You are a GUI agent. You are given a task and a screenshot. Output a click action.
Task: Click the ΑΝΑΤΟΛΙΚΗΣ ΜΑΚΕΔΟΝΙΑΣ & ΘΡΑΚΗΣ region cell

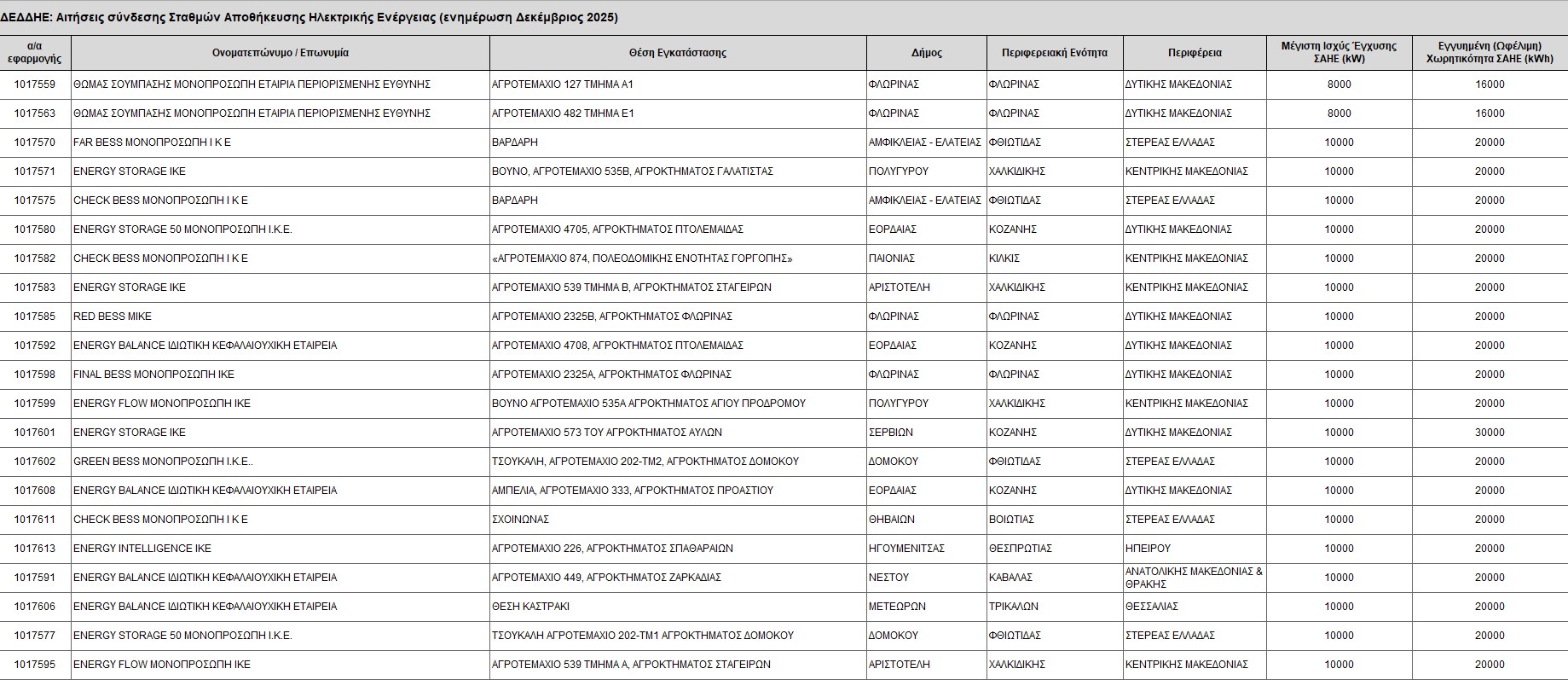1193,578
